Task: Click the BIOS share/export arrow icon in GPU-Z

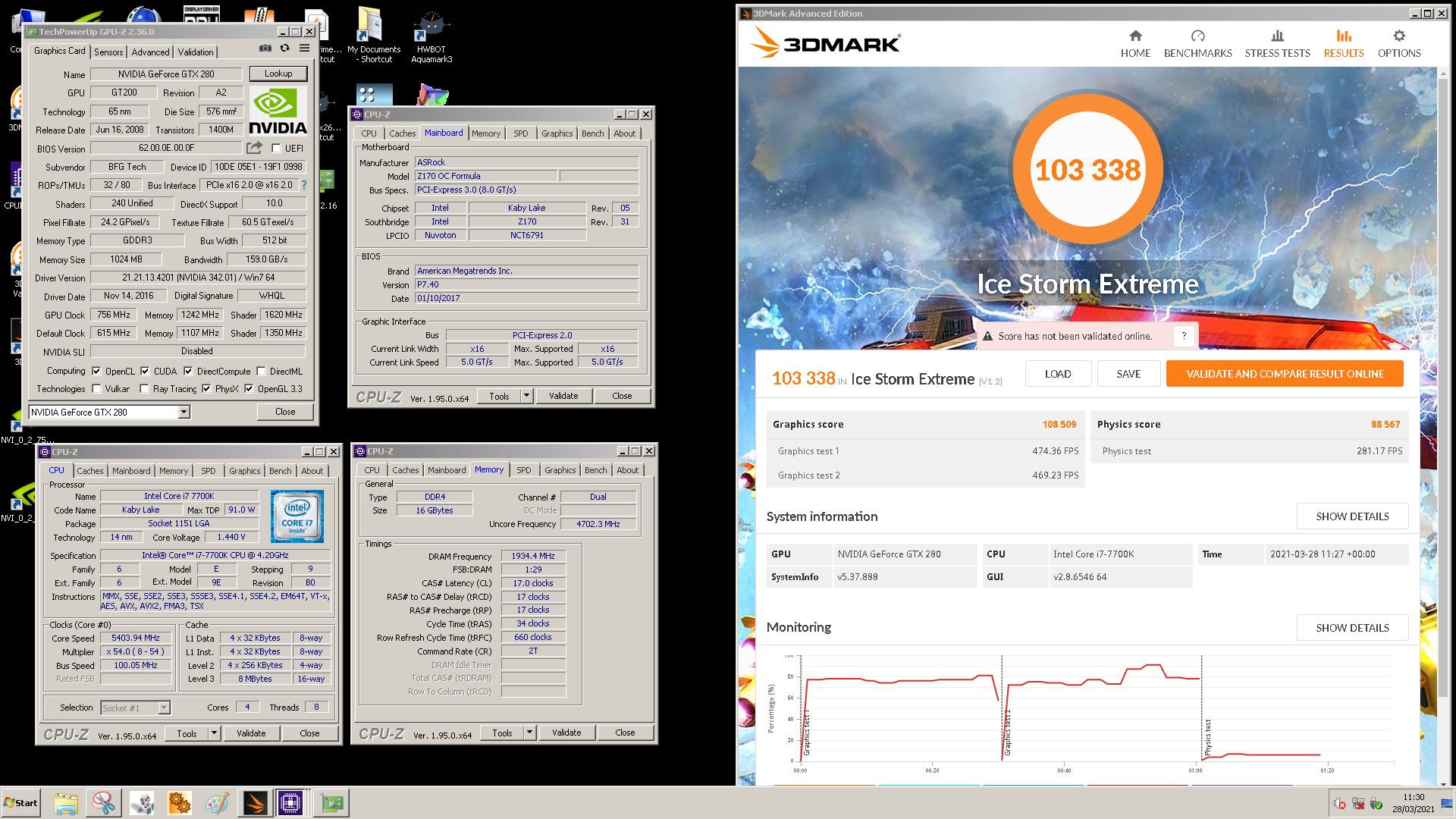Action: pos(254,148)
